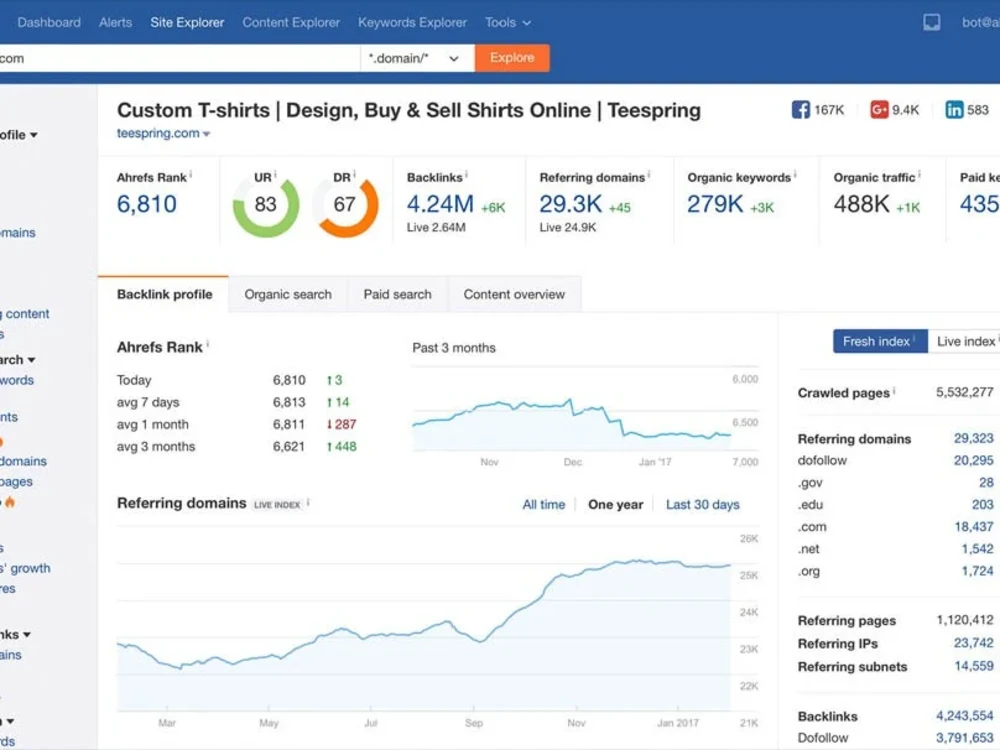Select the One year range
The image size is (1000, 750).
click(x=615, y=504)
